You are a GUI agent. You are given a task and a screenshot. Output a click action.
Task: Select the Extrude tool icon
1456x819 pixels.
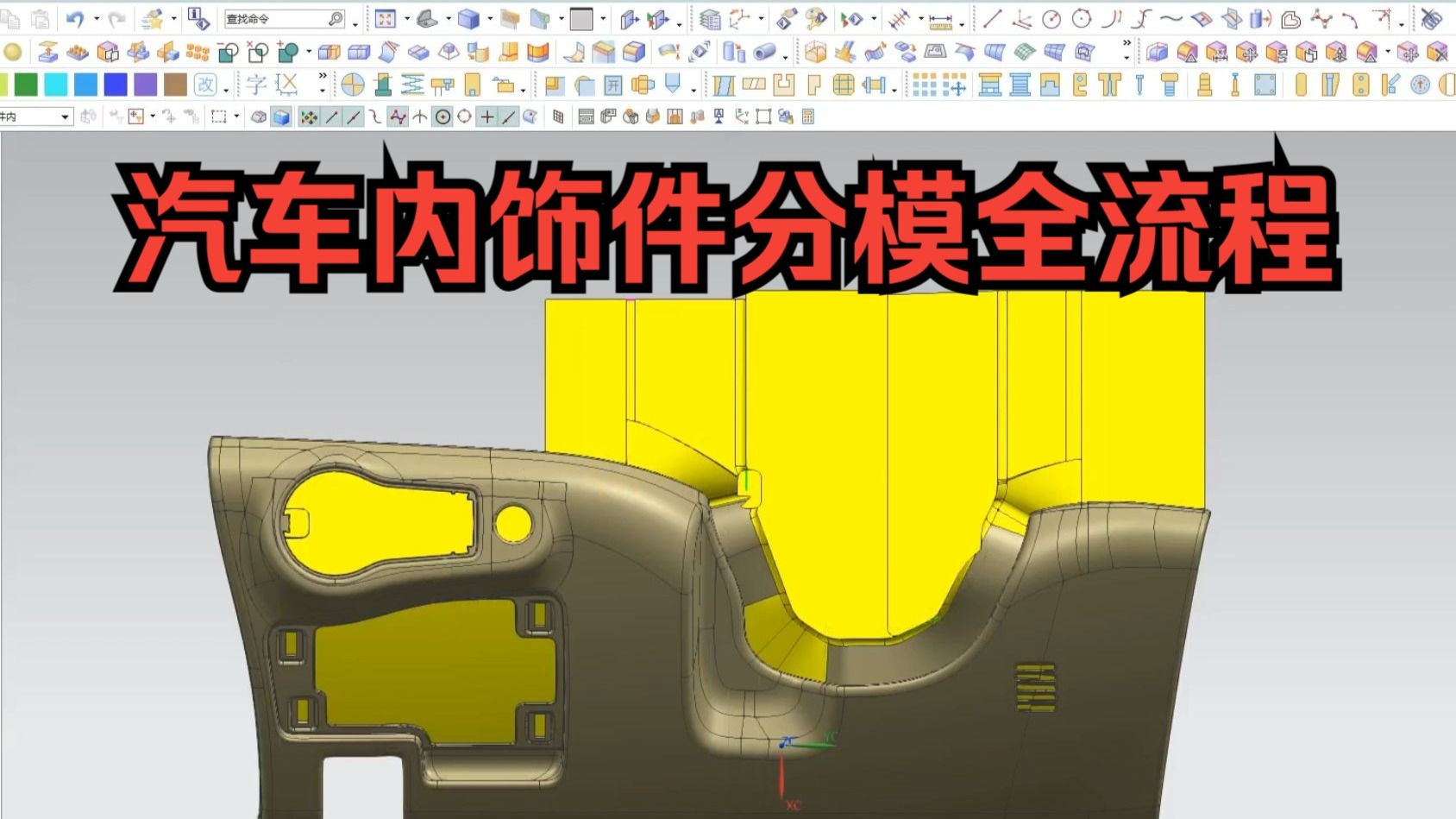coord(47,52)
